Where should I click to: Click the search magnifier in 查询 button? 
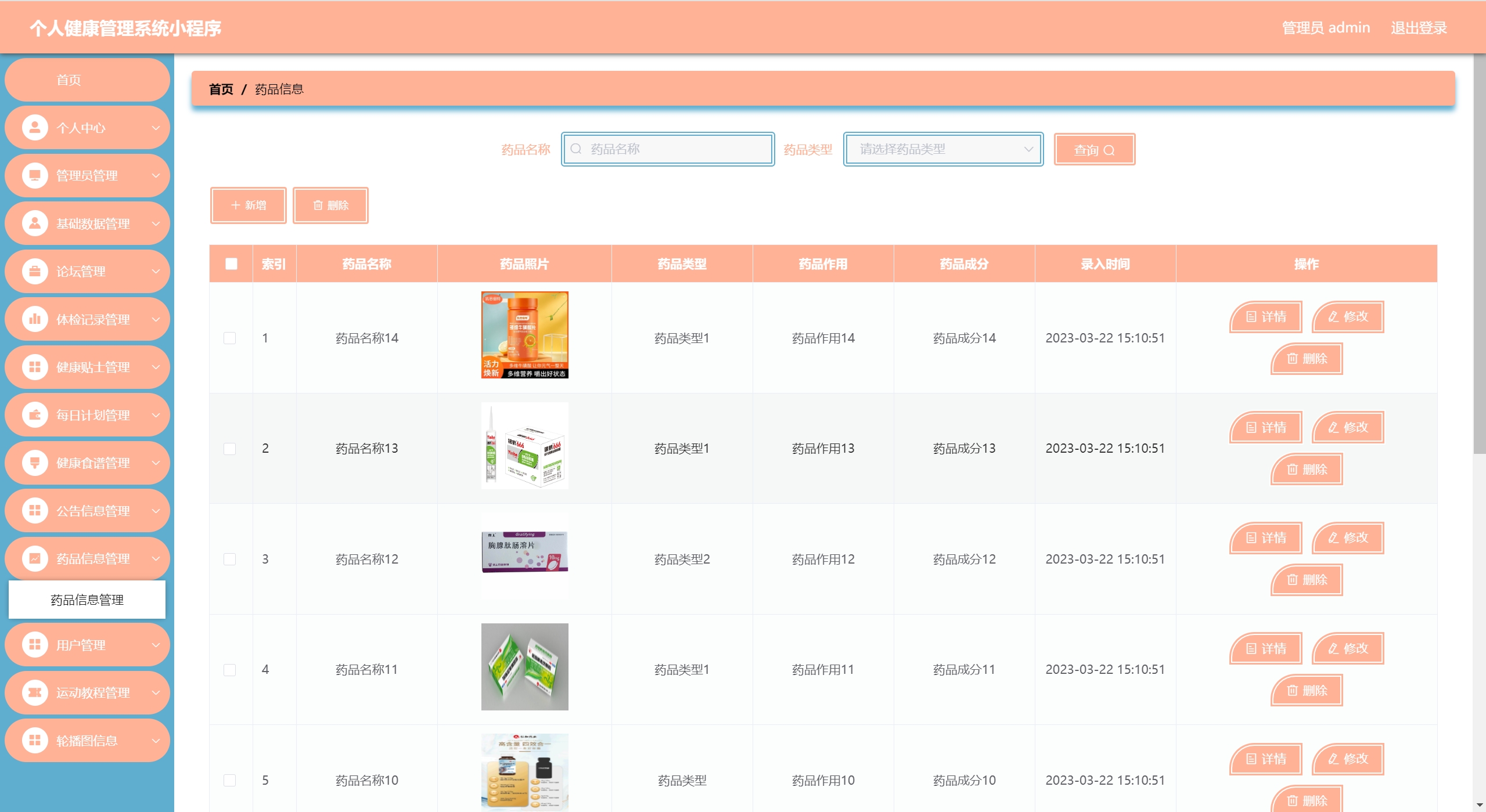(x=1109, y=150)
